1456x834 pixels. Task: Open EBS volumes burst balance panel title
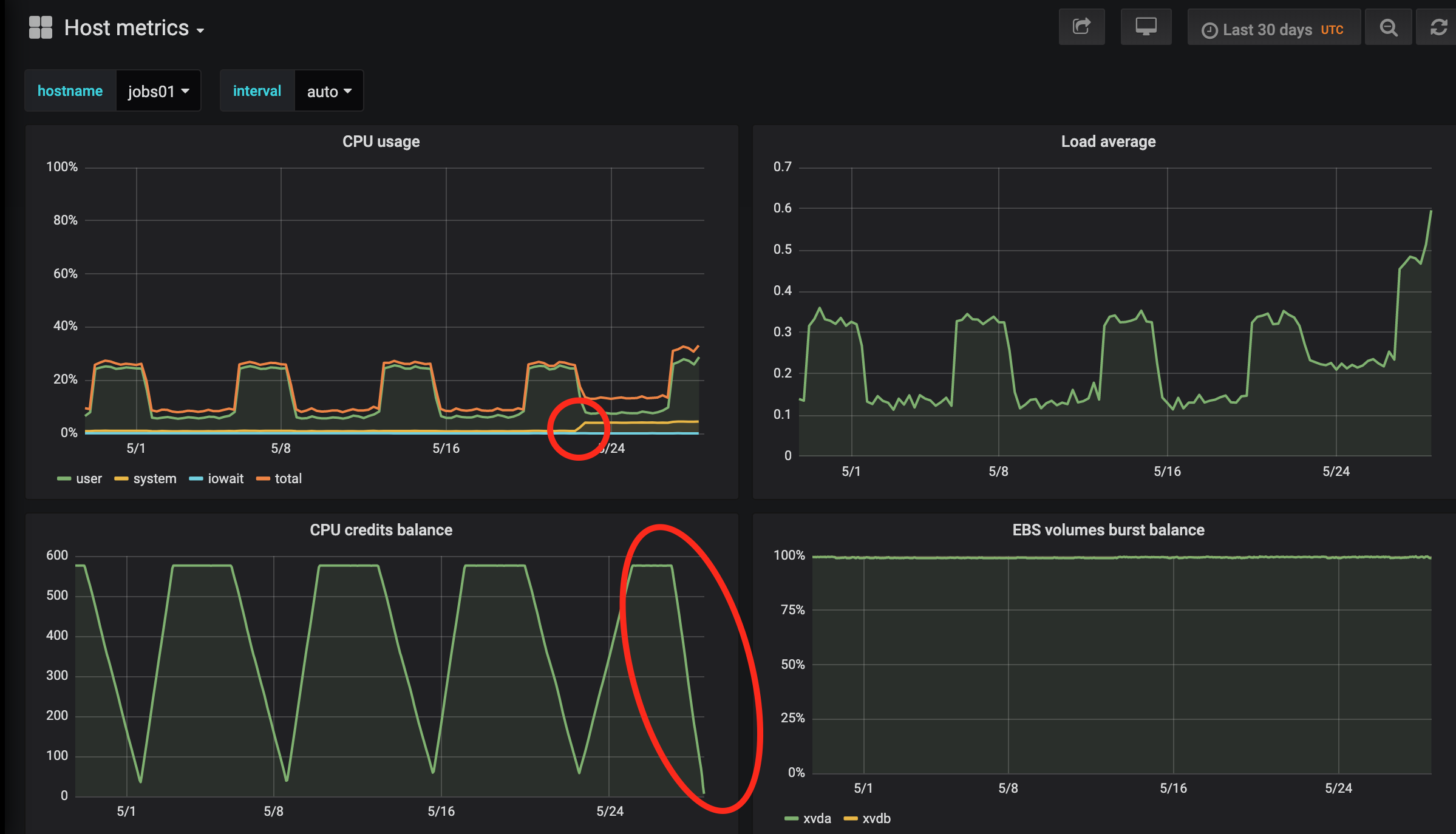point(1108,530)
